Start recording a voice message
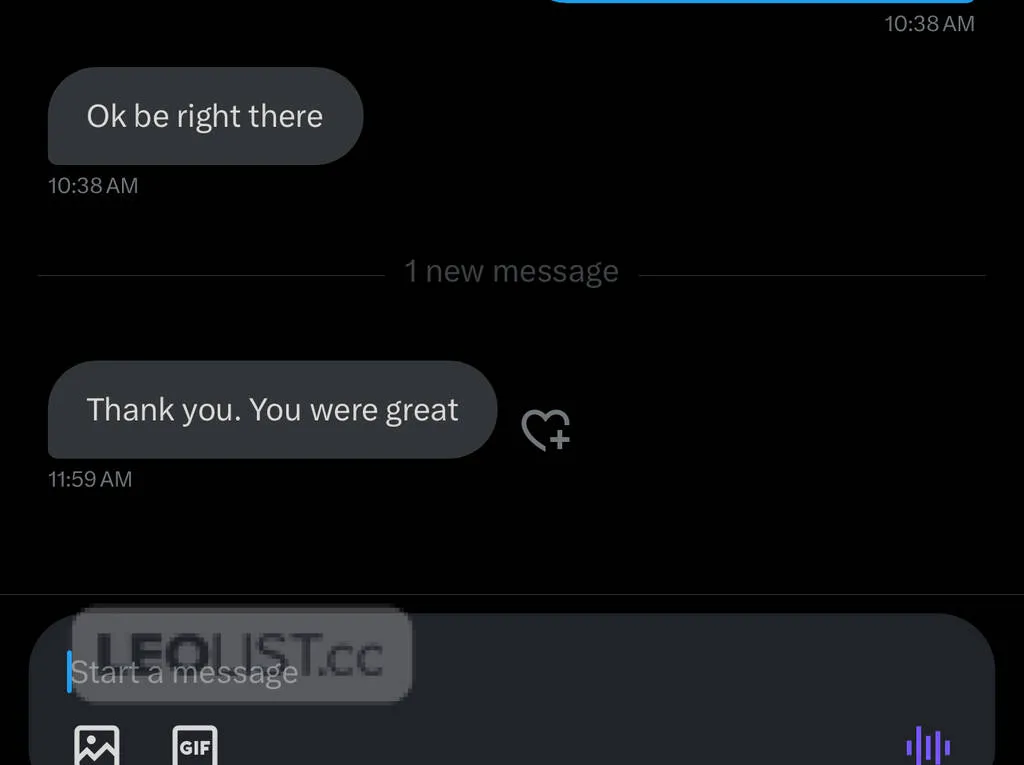This screenshot has height=765, width=1024. [928, 745]
